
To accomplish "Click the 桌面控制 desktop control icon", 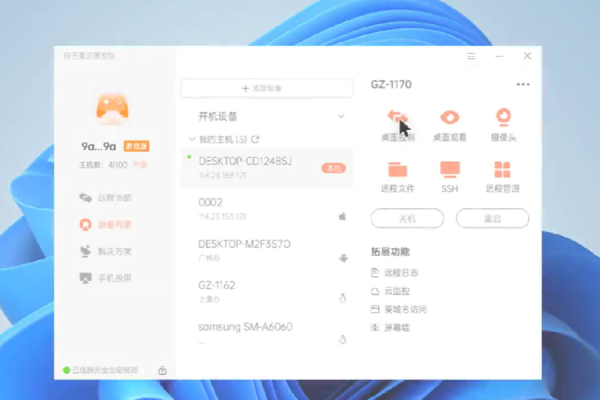I will point(397,118).
